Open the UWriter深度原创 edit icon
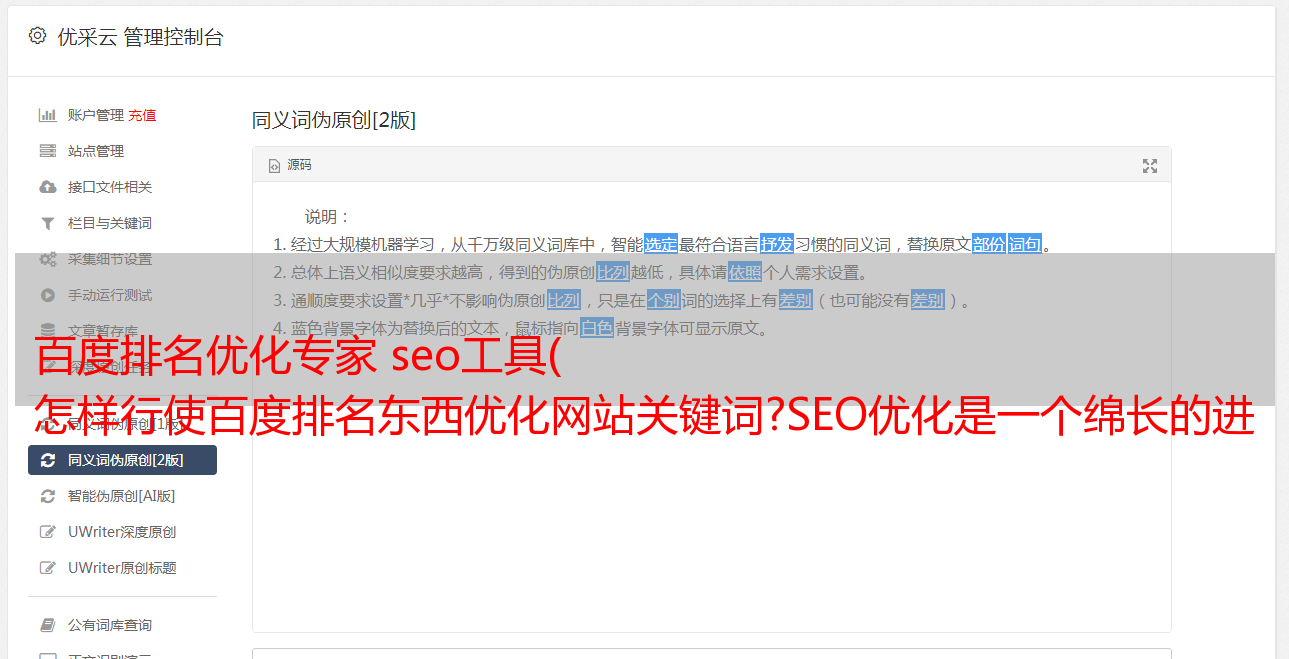Screen dimensions: 1289x659 point(47,532)
